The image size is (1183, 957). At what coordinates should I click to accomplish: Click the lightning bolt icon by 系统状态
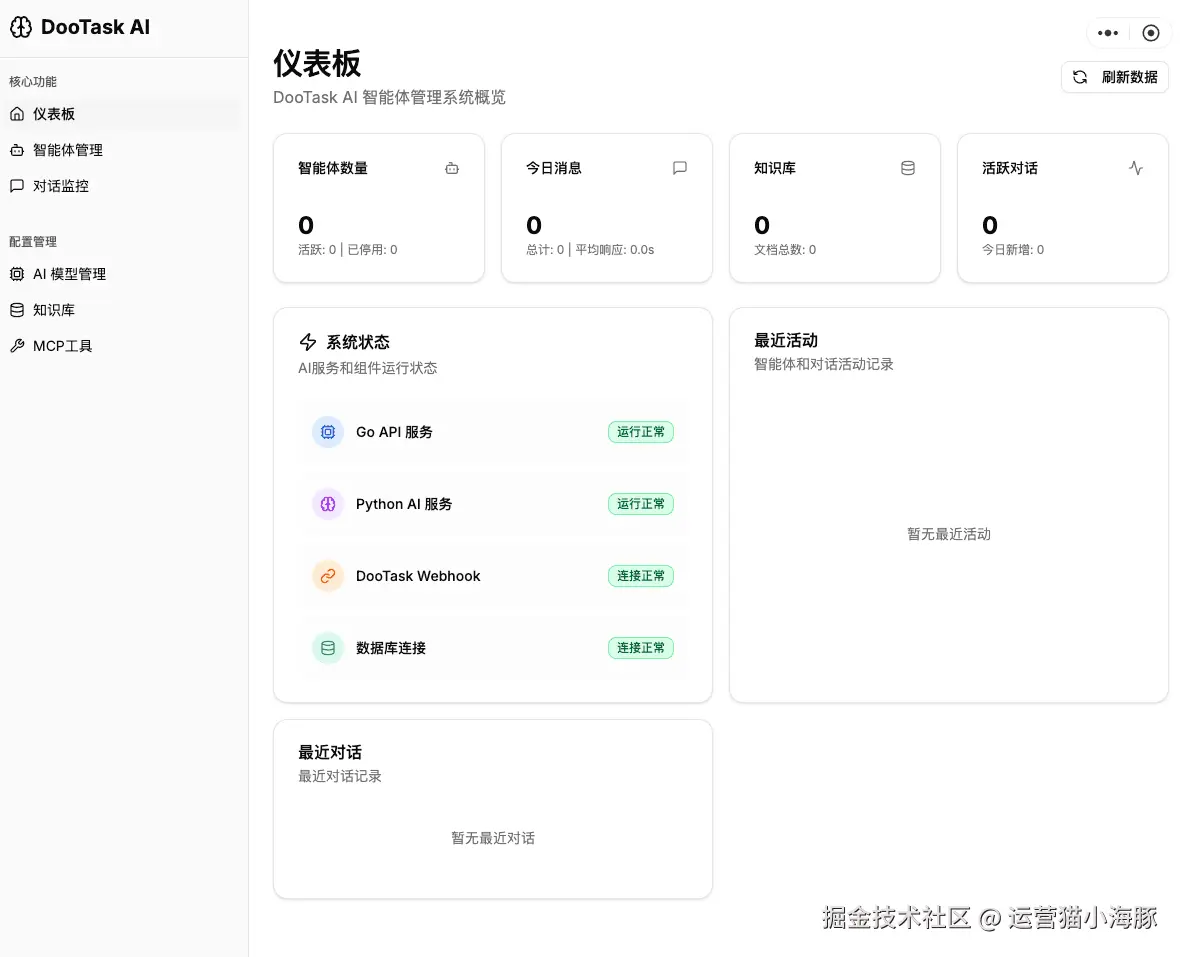coord(308,342)
